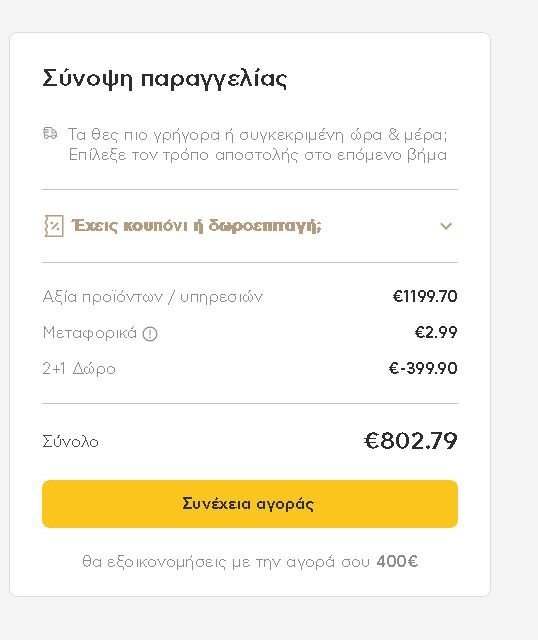Click the €-399.90 discount amount

click(423, 368)
